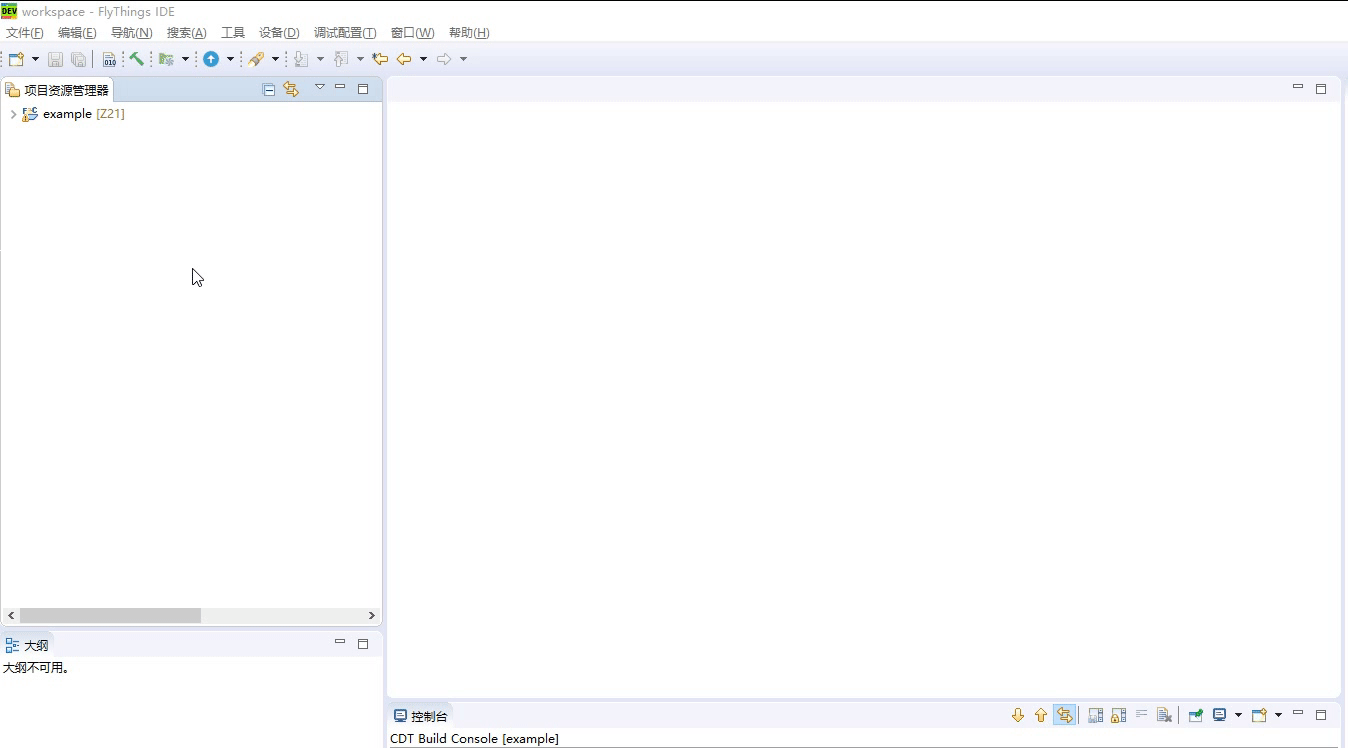Open dropdown beside green build configuration icon
Screen dimensions: 1348x748
(x=185, y=59)
